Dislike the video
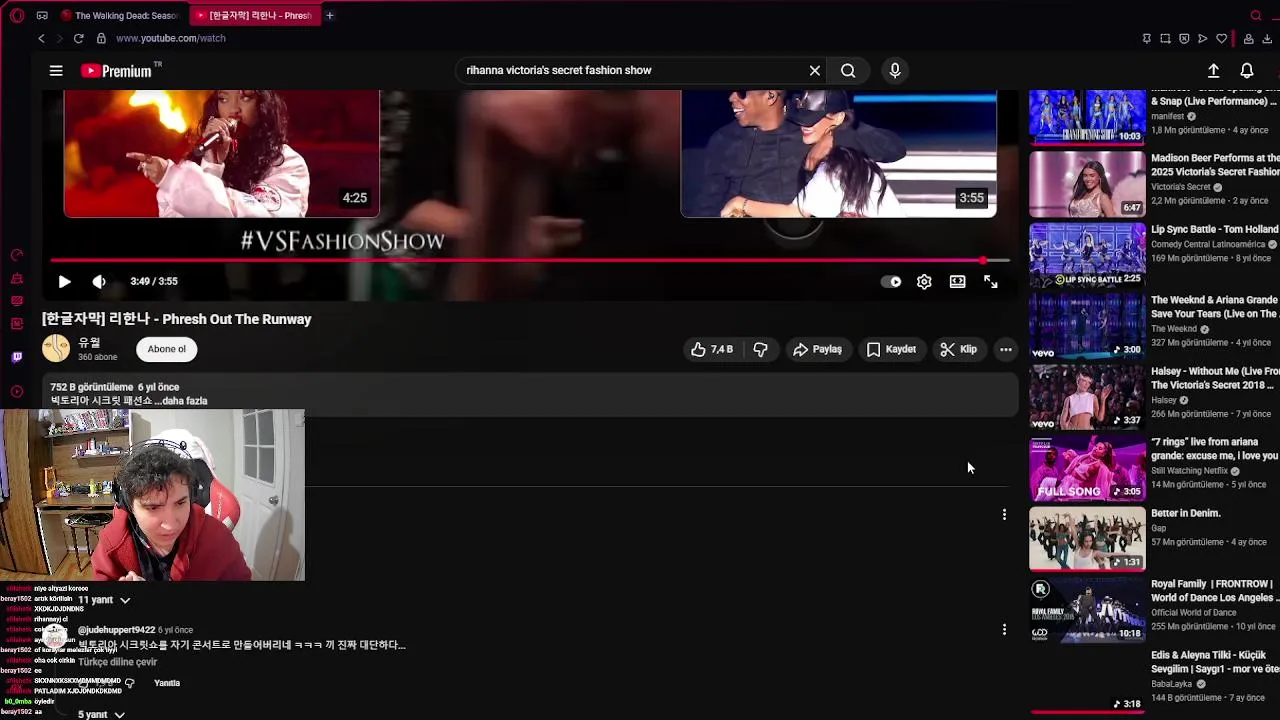 click(761, 349)
